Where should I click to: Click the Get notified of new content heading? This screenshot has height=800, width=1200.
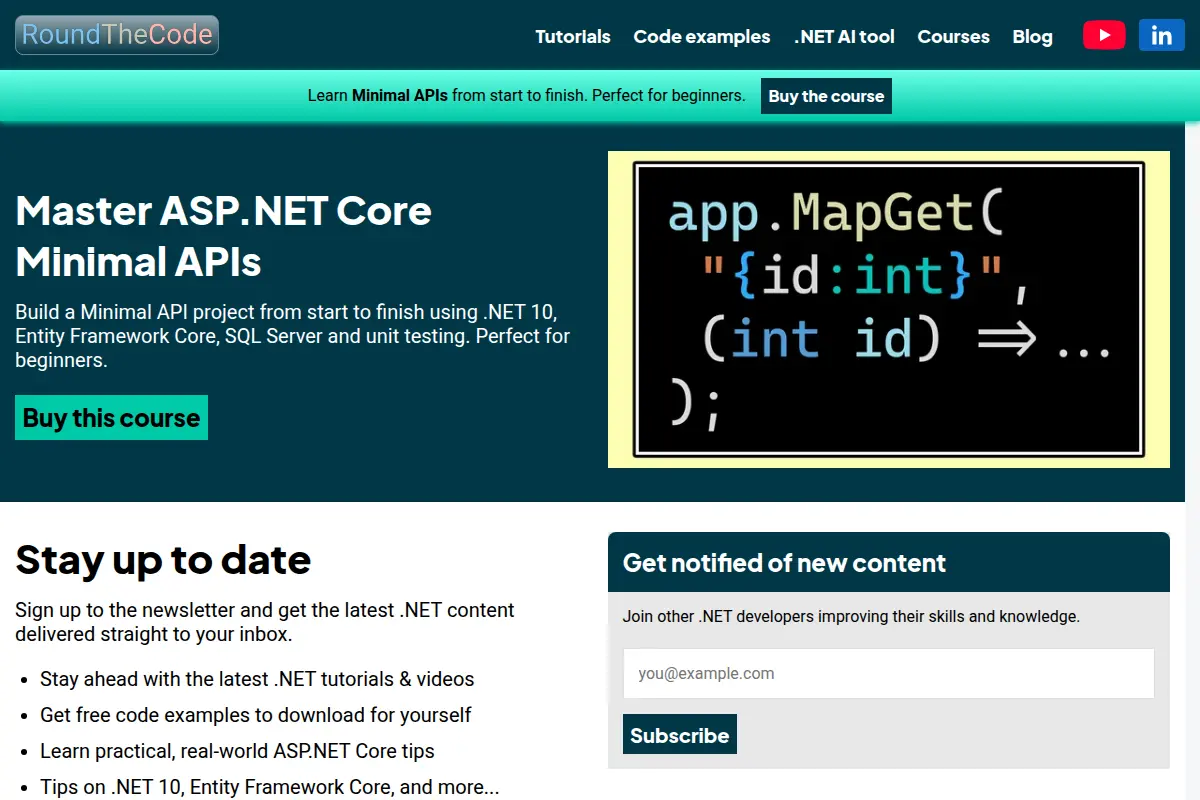tap(784, 563)
